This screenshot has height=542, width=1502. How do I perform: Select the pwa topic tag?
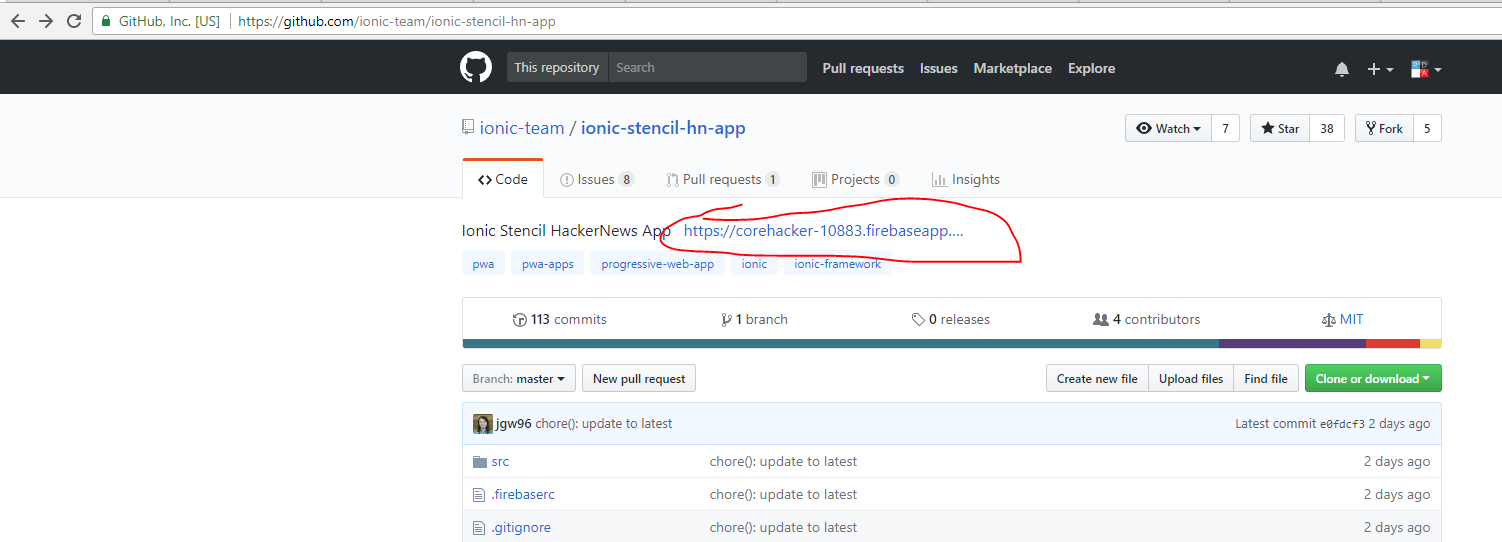point(483,264)
